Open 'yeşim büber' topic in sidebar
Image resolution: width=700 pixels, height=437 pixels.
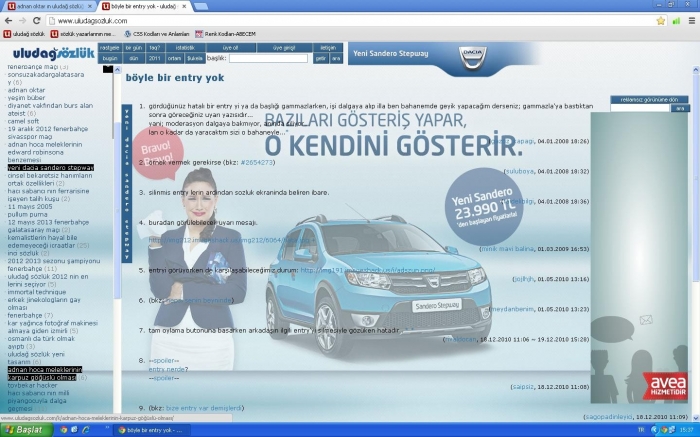point(26,98)
